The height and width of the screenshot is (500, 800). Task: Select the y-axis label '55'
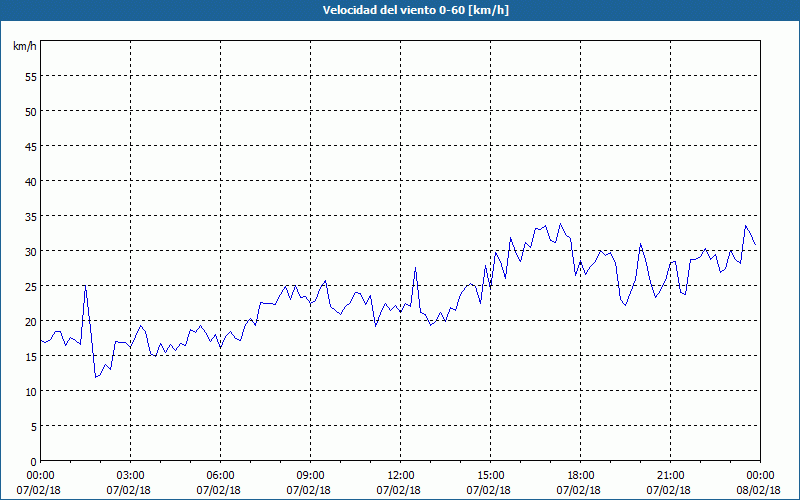pyautogui.click(x=31, y=77)
